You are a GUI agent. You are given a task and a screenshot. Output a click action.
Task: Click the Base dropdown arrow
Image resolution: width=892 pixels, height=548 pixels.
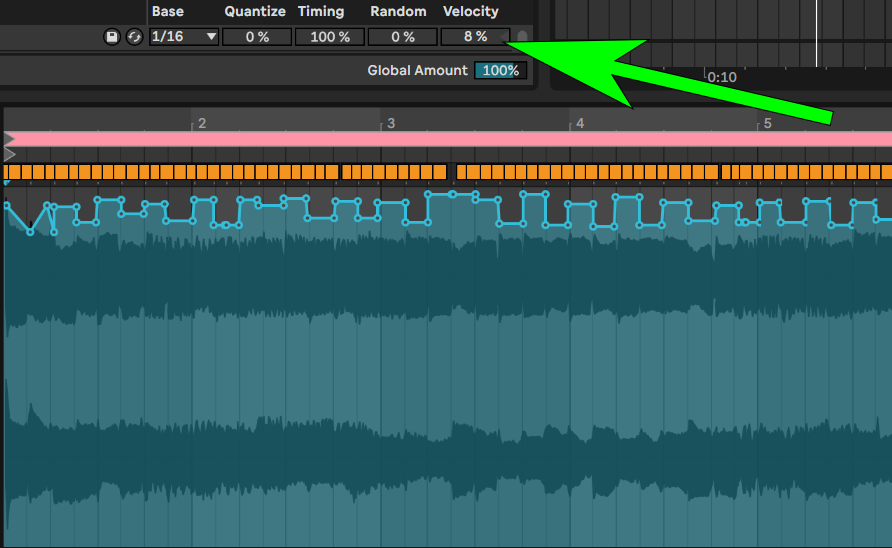[x=211, y=37]
